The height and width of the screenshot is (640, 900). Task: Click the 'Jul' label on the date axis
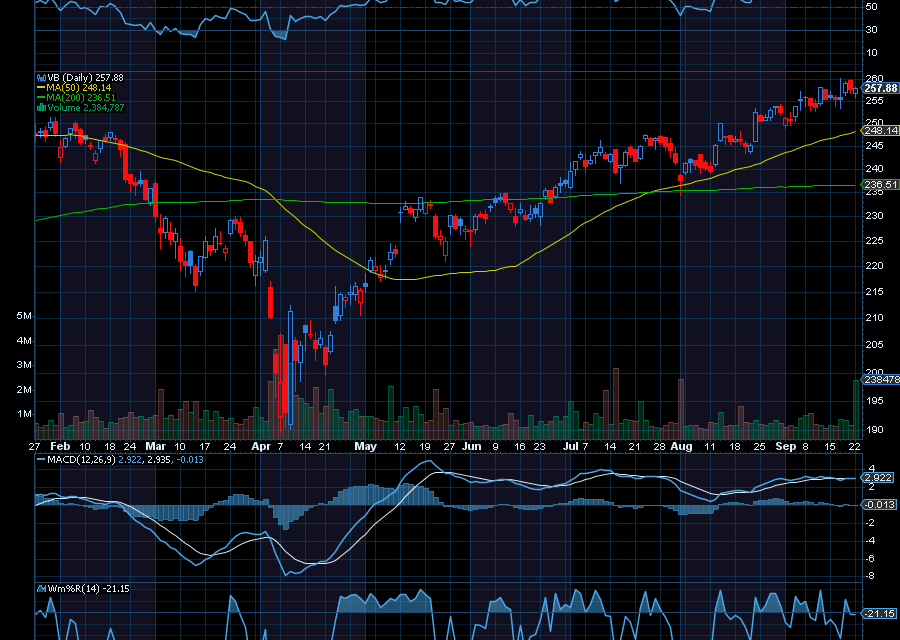click(571, 447)
